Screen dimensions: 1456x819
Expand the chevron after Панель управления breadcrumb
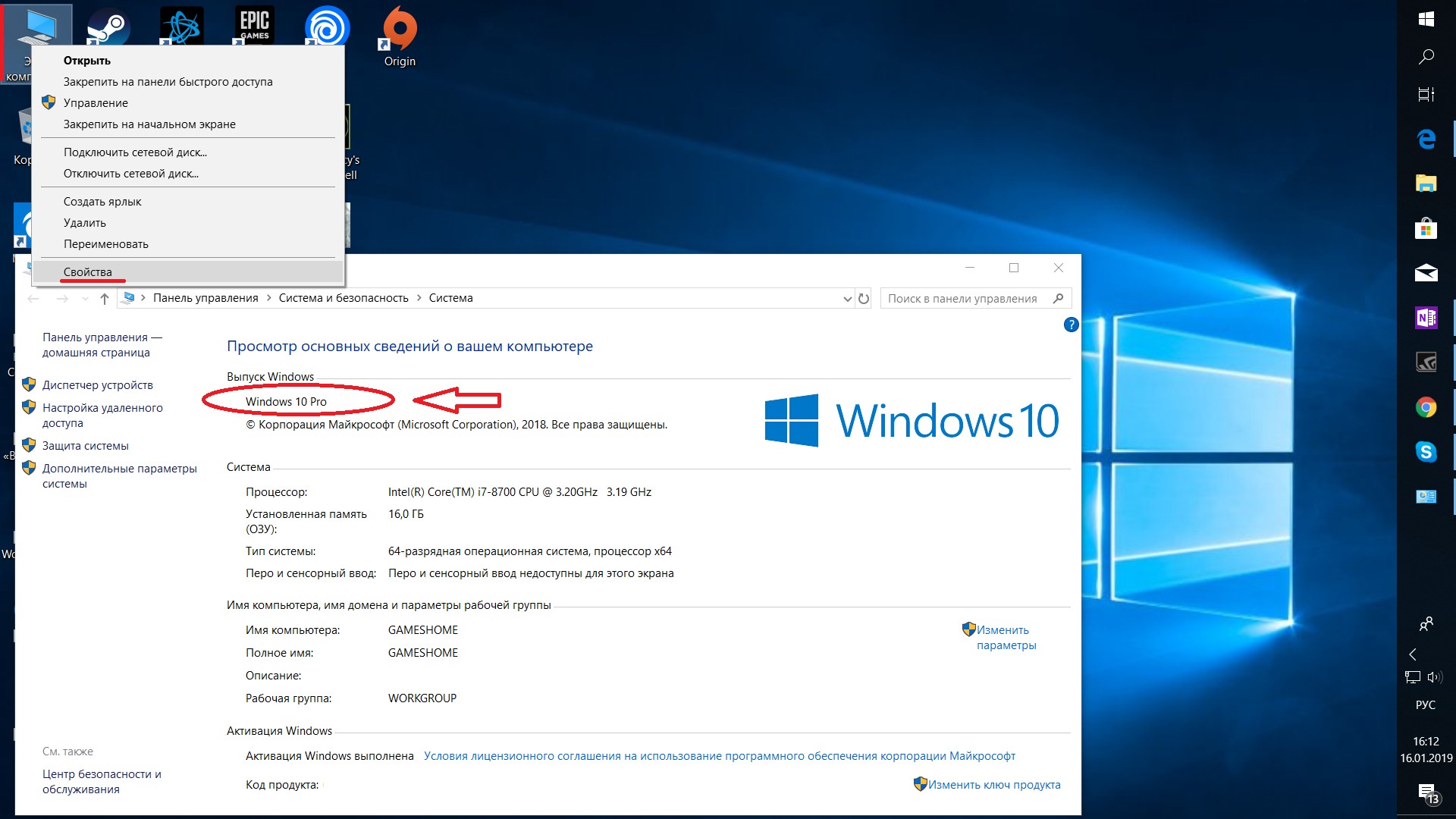(268, 298)
